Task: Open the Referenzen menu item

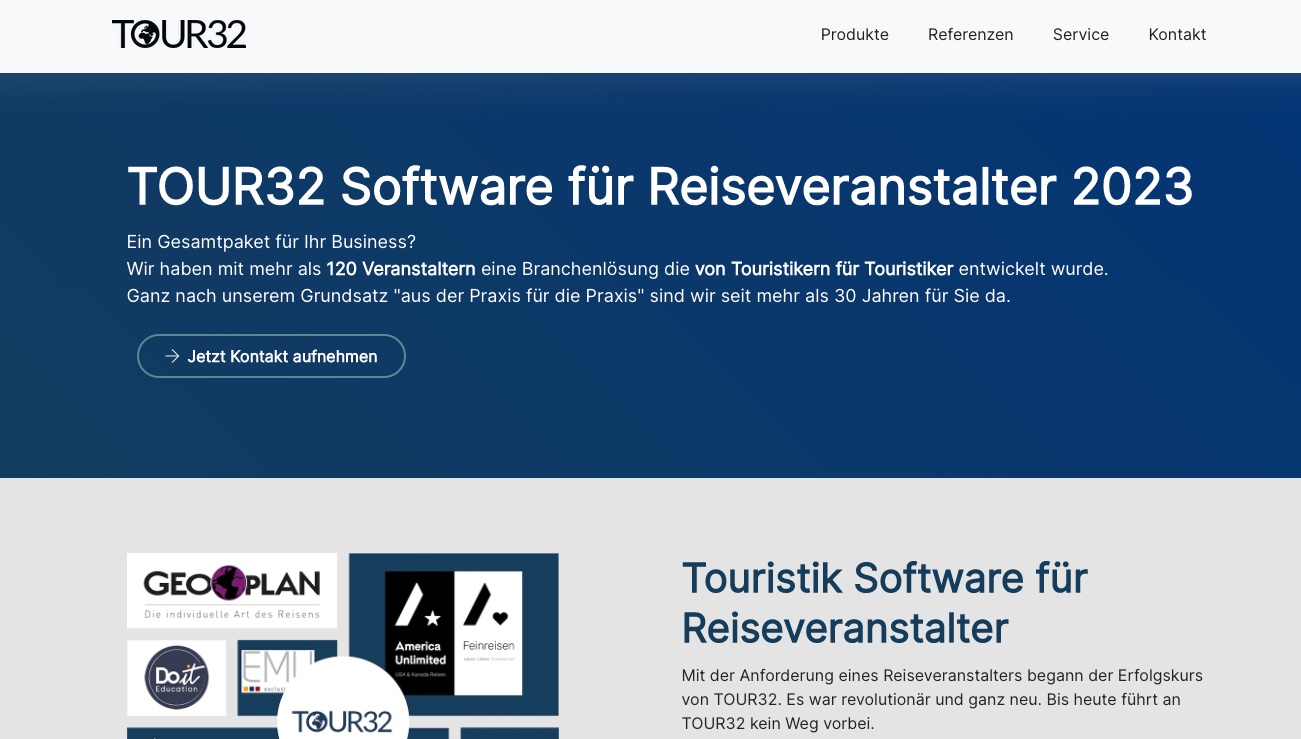Action: coord(971,34)
